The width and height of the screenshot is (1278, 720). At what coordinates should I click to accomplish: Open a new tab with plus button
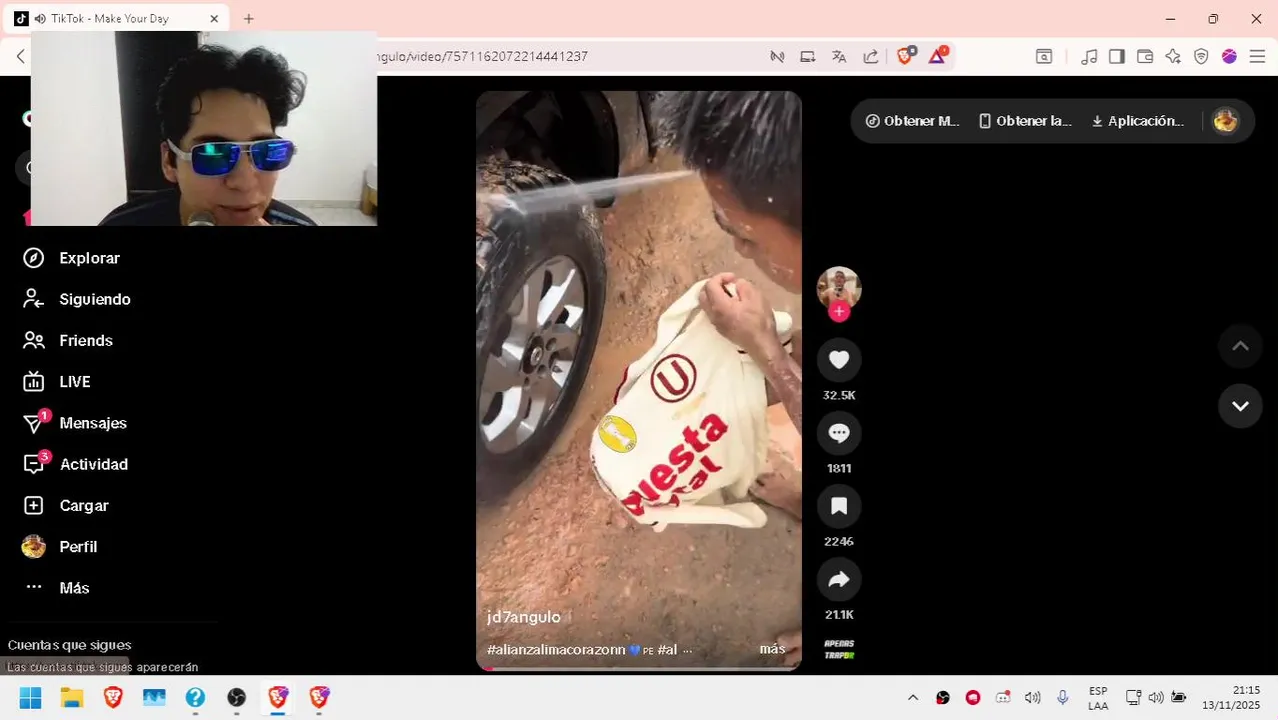click(x=248, y=19)
